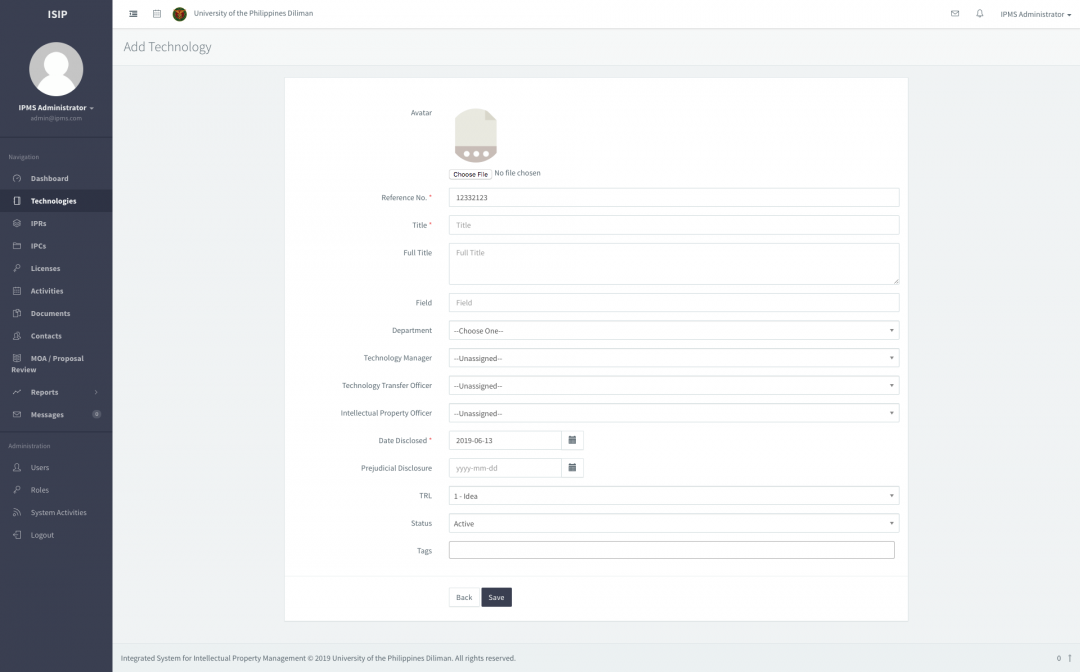The height and width of the screenshot is (672, 1080).
Task: Focus the Reference No. field
Action: tap(674, 198)
